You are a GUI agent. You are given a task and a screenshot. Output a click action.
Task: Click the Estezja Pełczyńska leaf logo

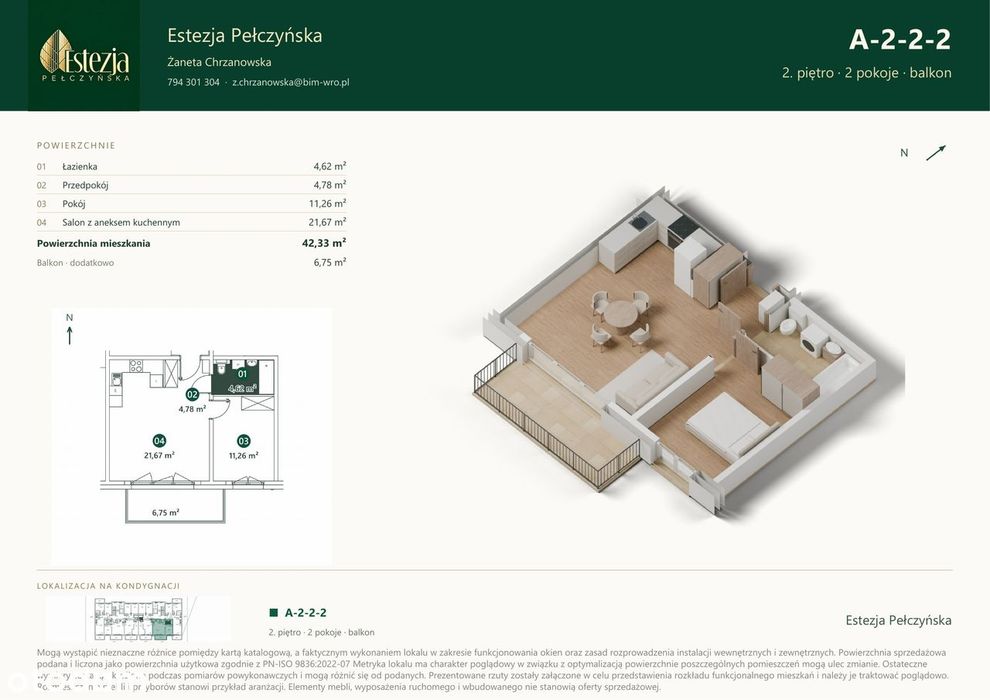[84, 56]
